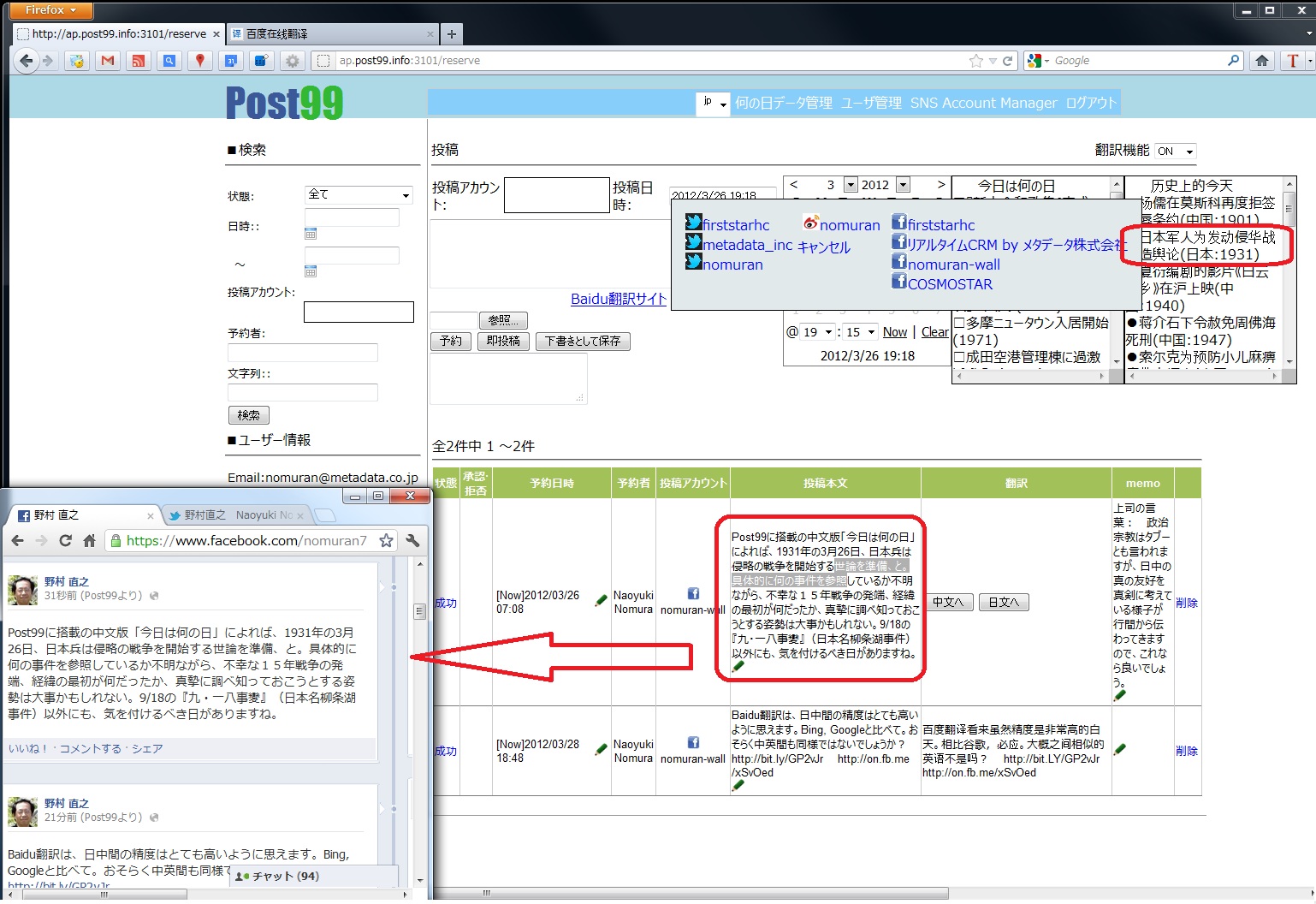Click the RSS feed toolbar icon
The height and width of the screenshot is (904, 1316).
tap(138, 61)
